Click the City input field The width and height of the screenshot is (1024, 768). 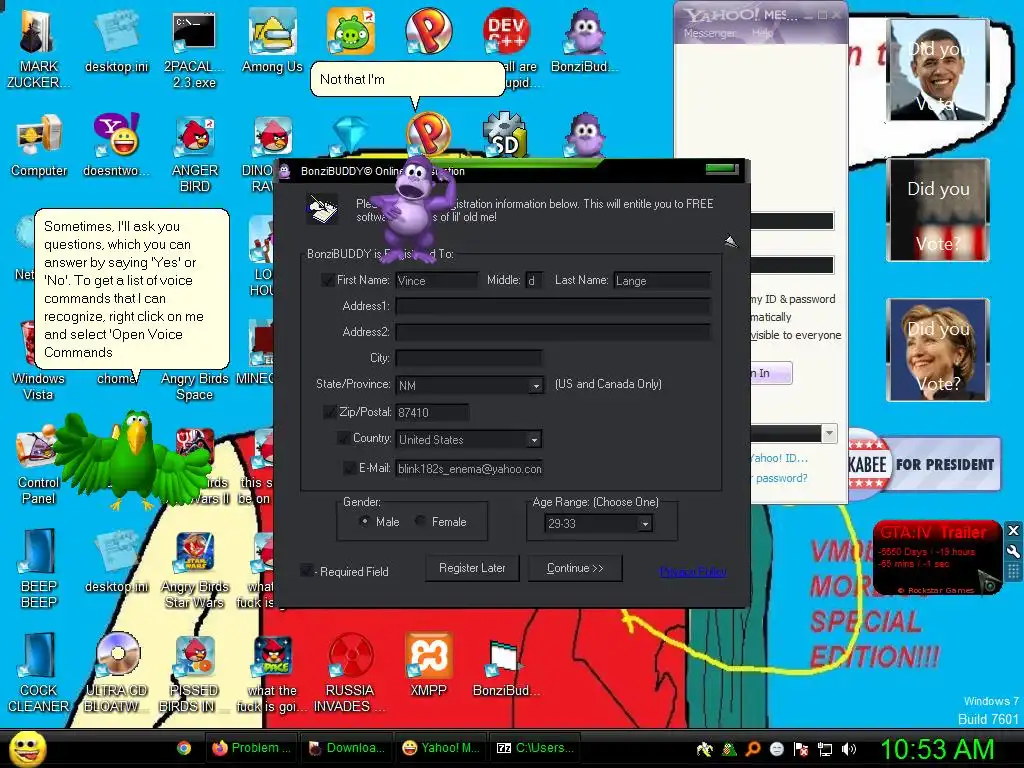click(468, 358)
